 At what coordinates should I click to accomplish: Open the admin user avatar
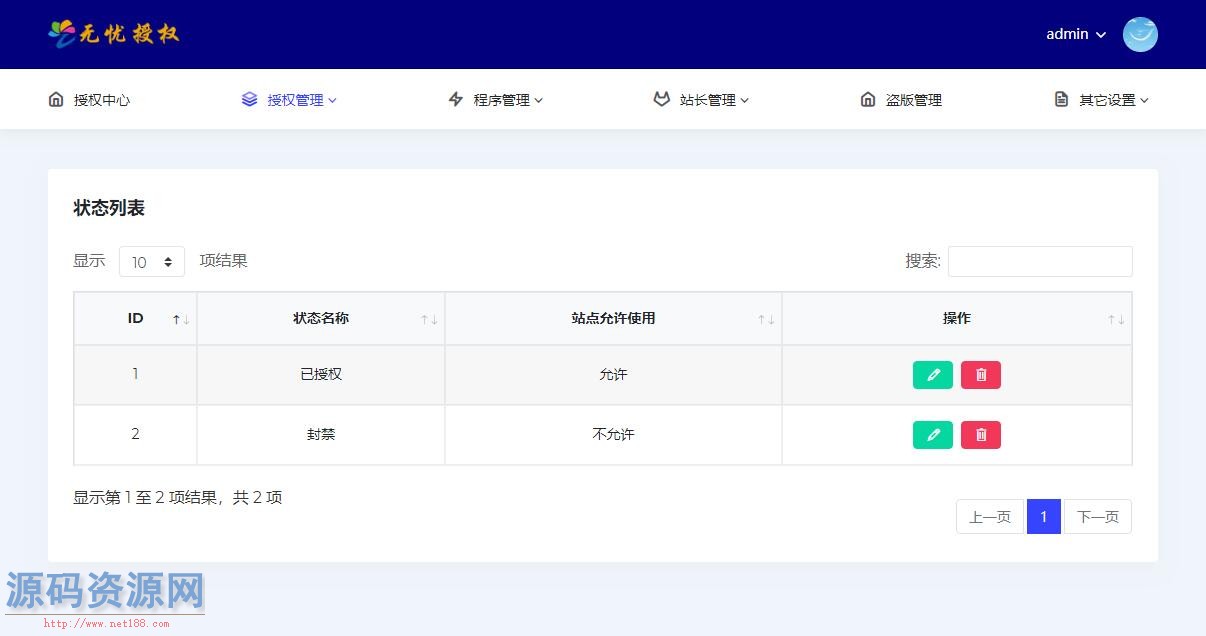(x=1140, y=34)
